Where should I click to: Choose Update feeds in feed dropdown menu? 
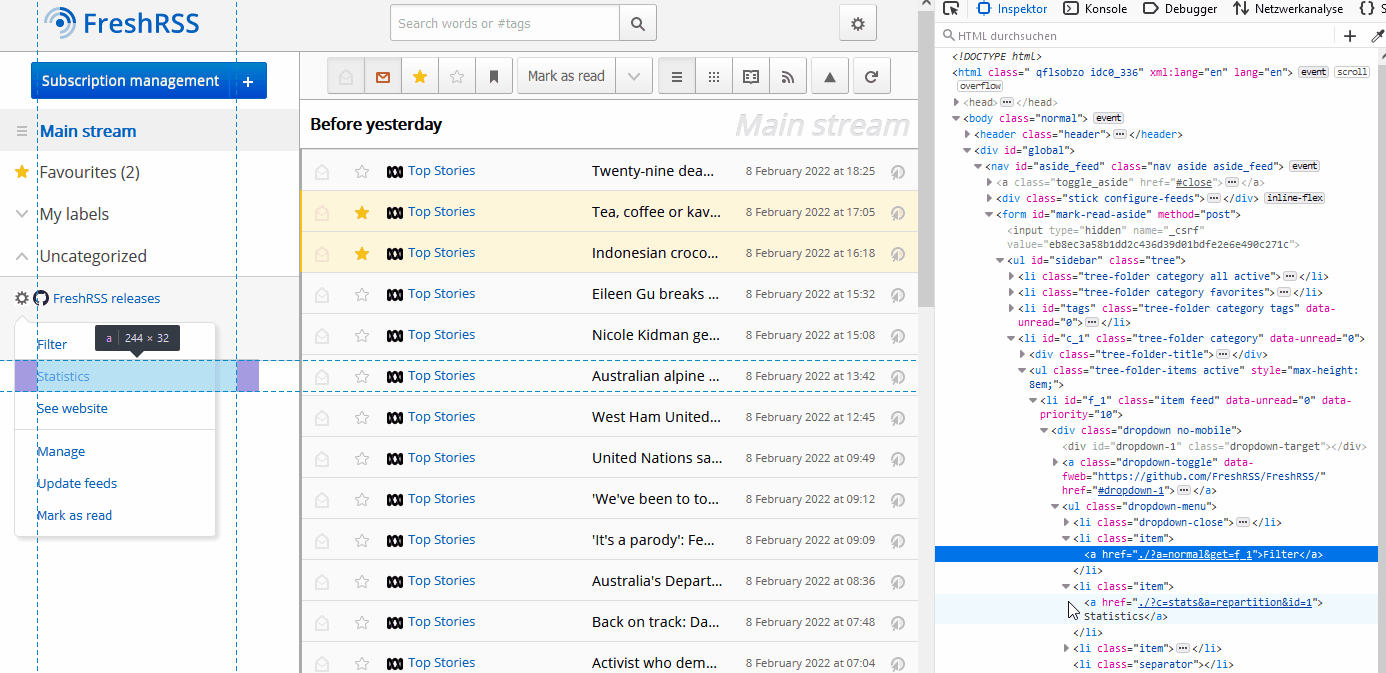(x=77, y=483)
